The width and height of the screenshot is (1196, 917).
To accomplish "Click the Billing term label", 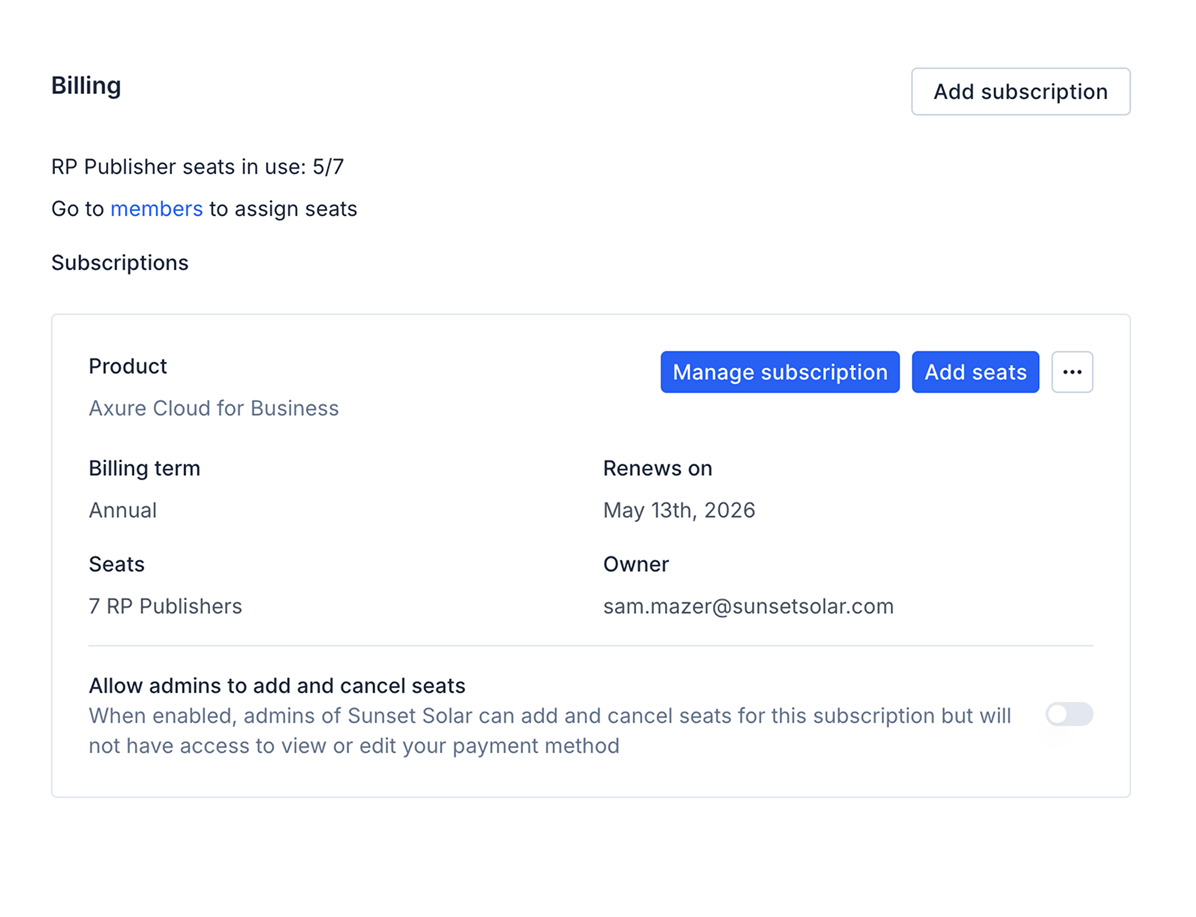I will point(144,468).
